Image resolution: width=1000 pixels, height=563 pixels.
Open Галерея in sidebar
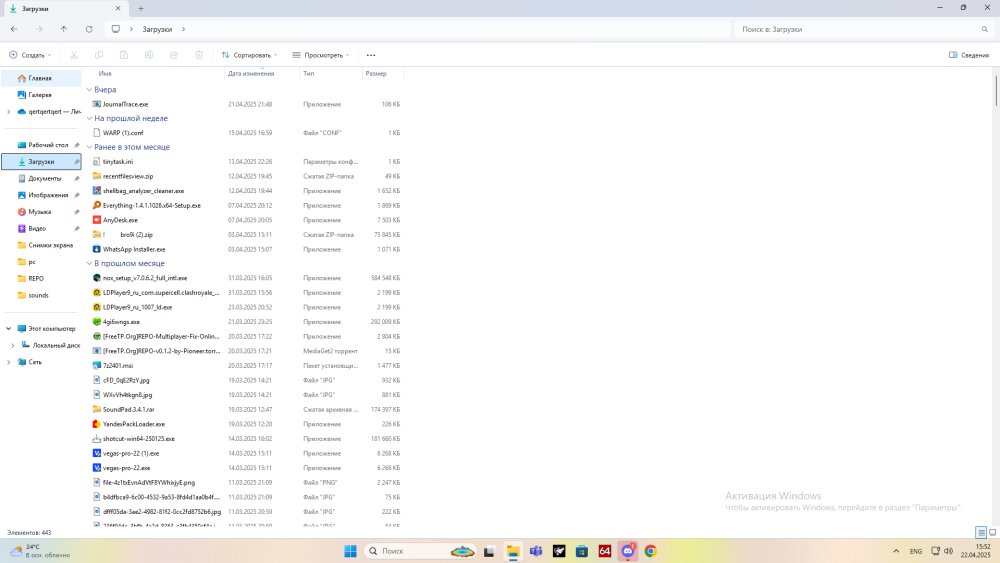(41, 95)
